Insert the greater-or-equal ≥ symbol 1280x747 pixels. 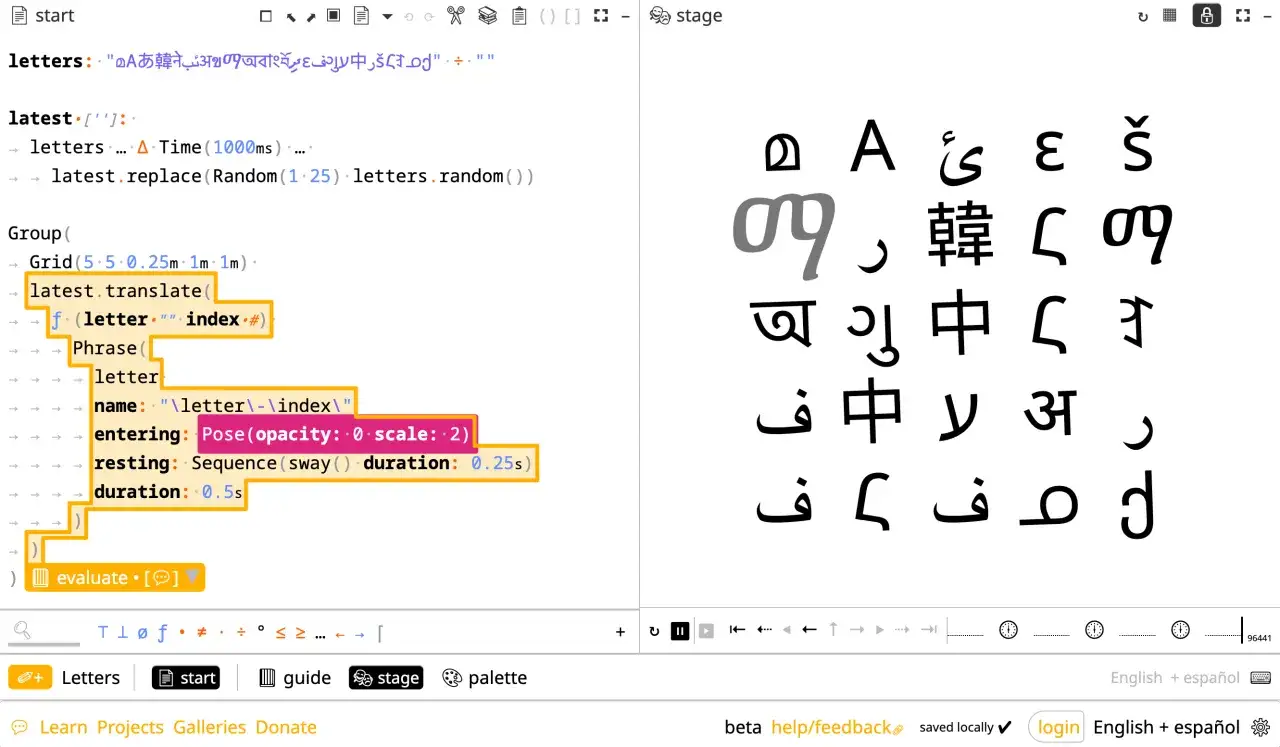click(300, 632)
